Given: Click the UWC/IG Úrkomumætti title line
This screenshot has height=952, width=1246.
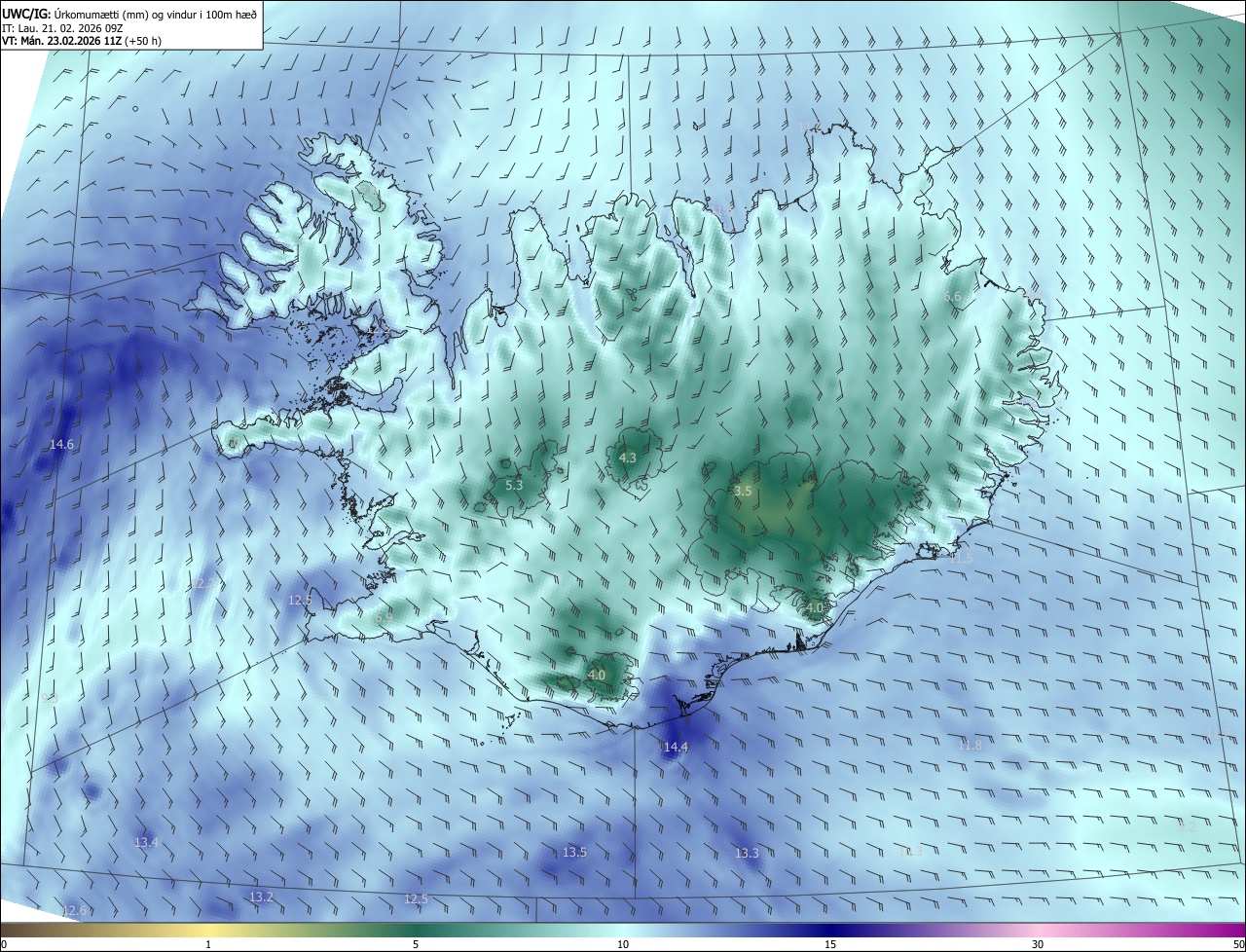Looking at the screenshot, I should coord(129,14).
